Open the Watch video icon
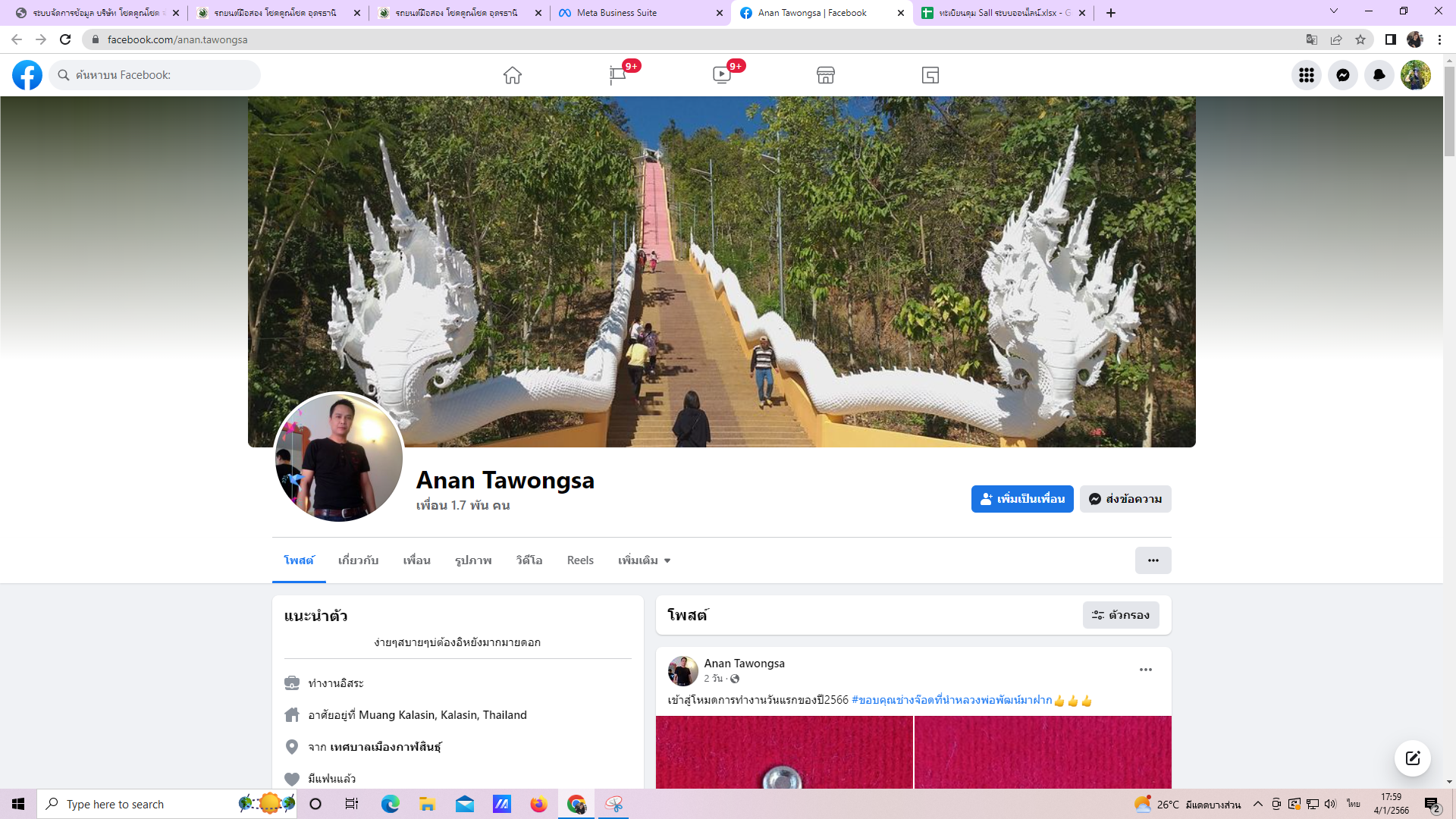1456x819 pixels. [721, 75]
